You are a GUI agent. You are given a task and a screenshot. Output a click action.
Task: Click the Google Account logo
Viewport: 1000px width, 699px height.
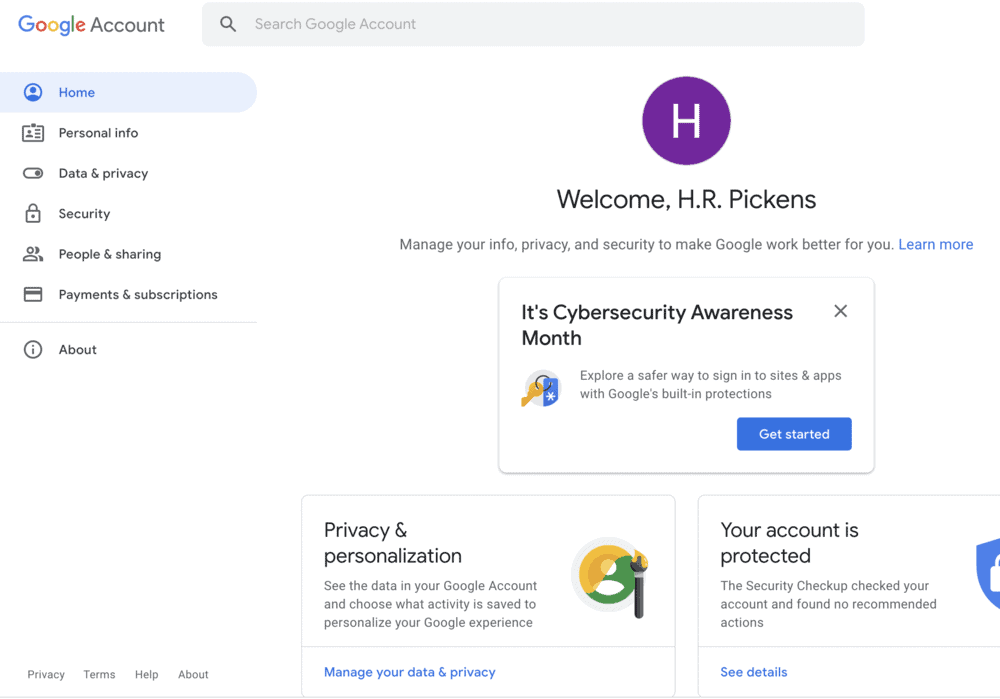pos(91,24)
